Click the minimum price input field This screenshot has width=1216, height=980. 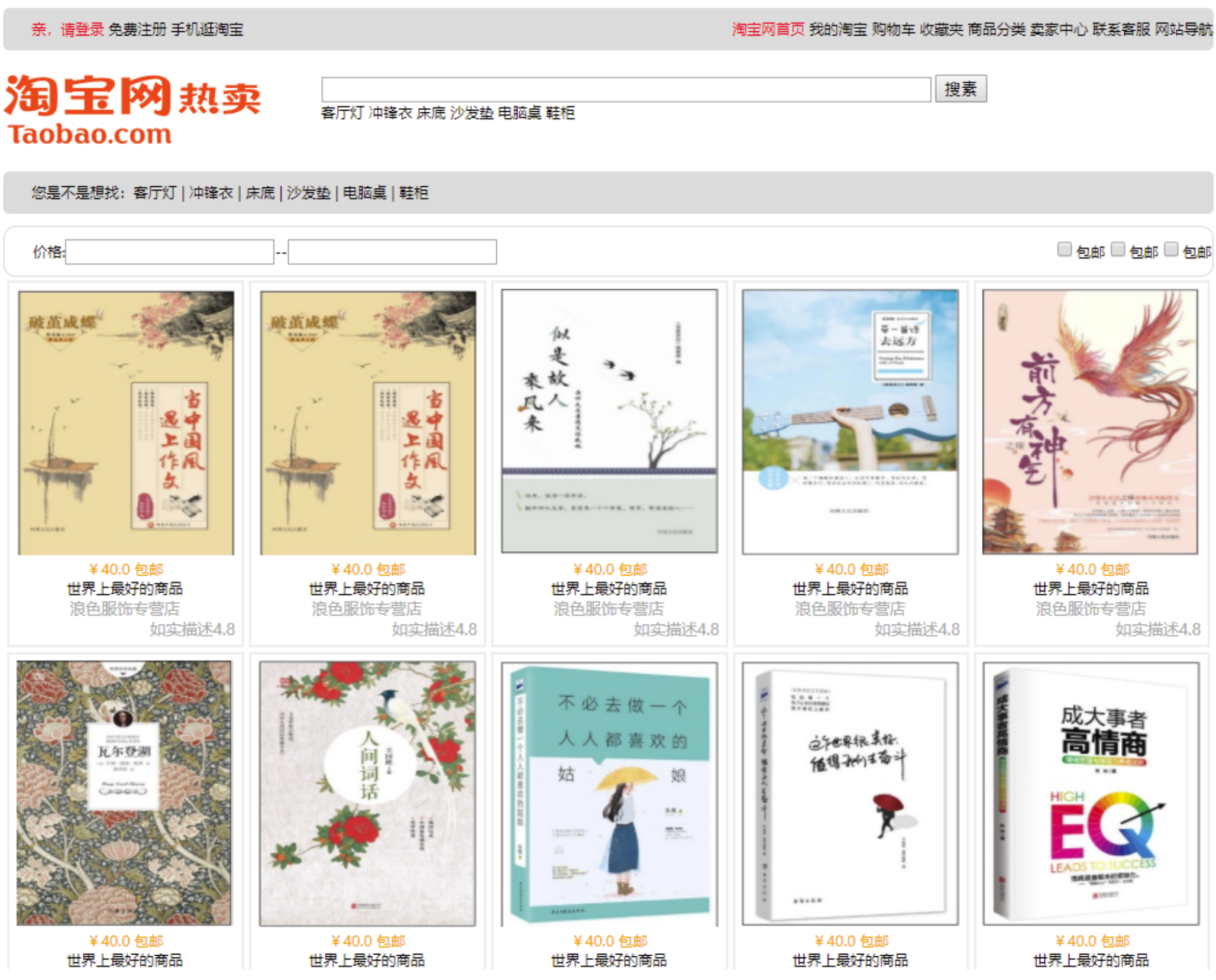170,252
